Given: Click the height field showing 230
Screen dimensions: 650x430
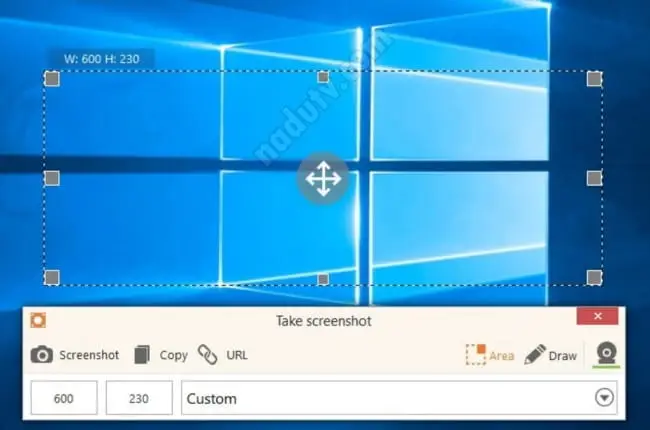Looking at the screenshot, I should pos(139,398).
